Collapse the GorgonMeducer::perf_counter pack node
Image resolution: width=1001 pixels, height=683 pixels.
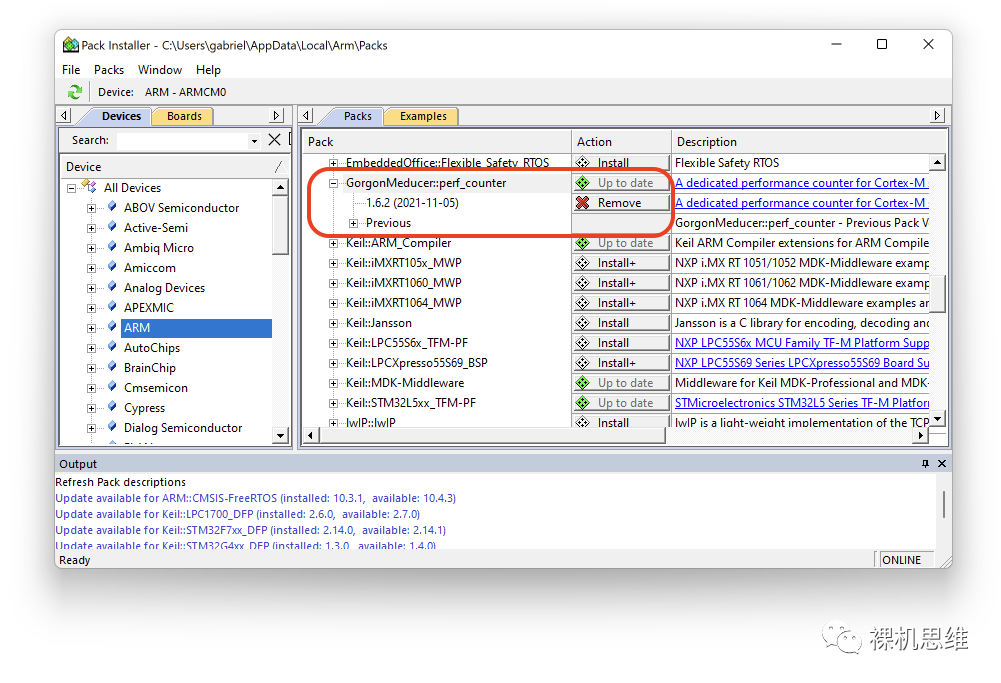[334, 183]
